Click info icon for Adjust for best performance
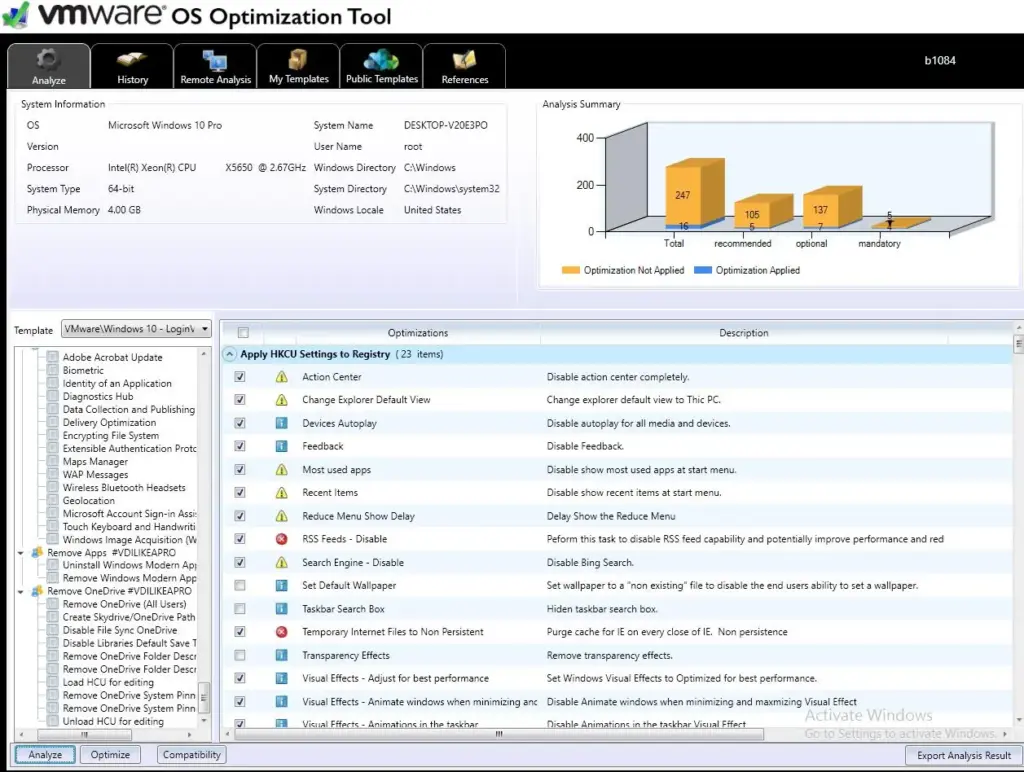The height and width of the screenshot is (772, 1024). click(x=281, y=678)
